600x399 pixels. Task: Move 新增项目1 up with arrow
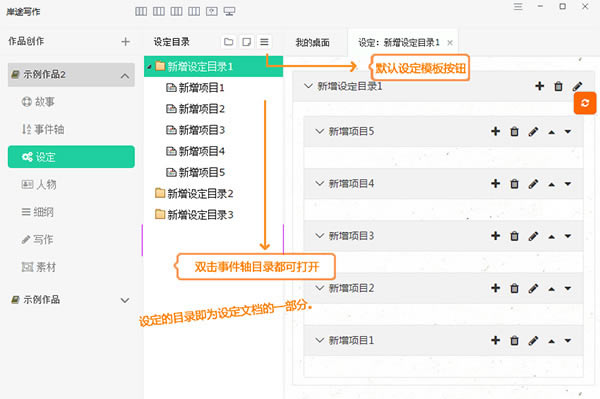click(x=551, y=341)
